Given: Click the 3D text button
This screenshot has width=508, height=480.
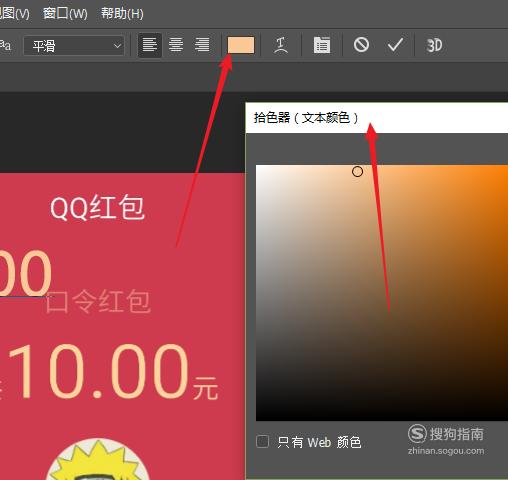Looking at the screenshot, I should [434, 45].
